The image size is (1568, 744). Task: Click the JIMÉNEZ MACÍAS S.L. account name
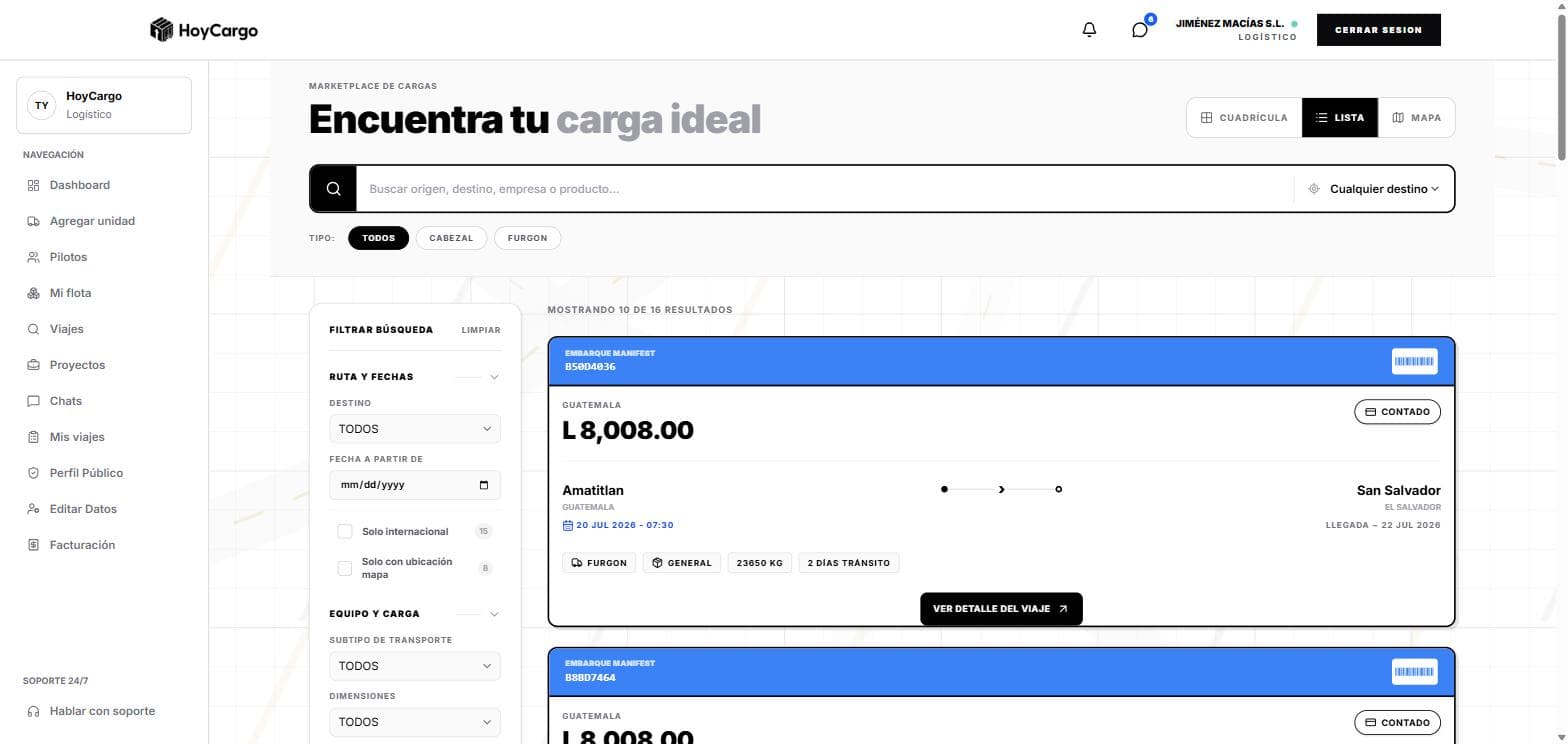point(1230,23)
